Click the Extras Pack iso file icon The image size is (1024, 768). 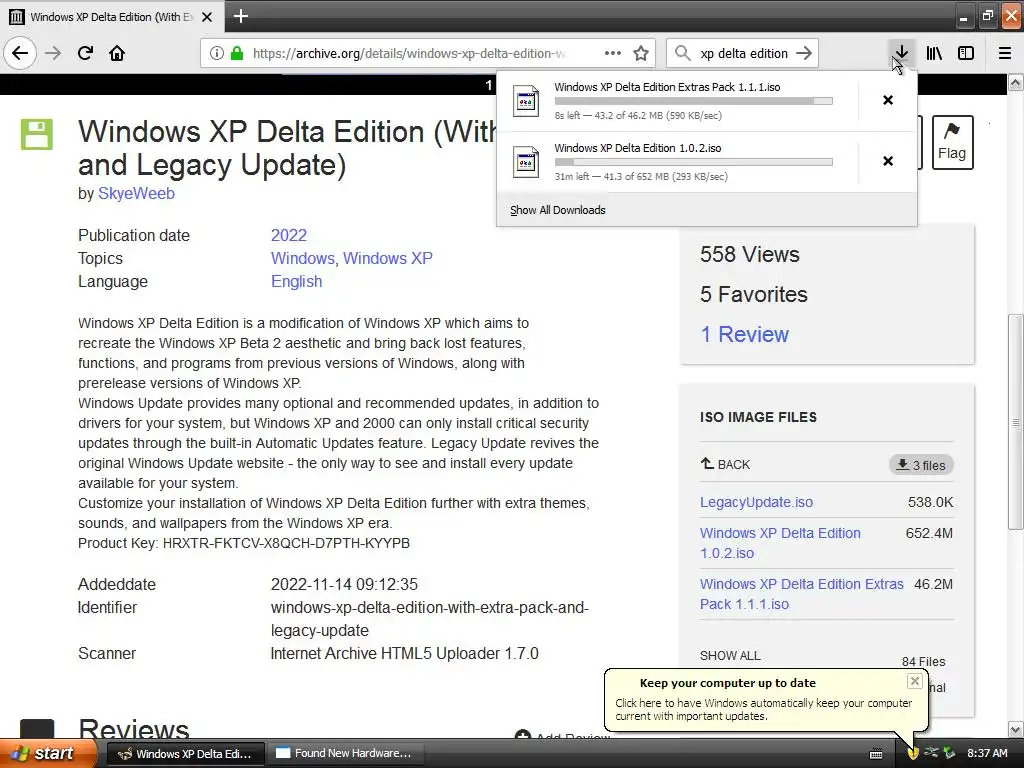526,101
